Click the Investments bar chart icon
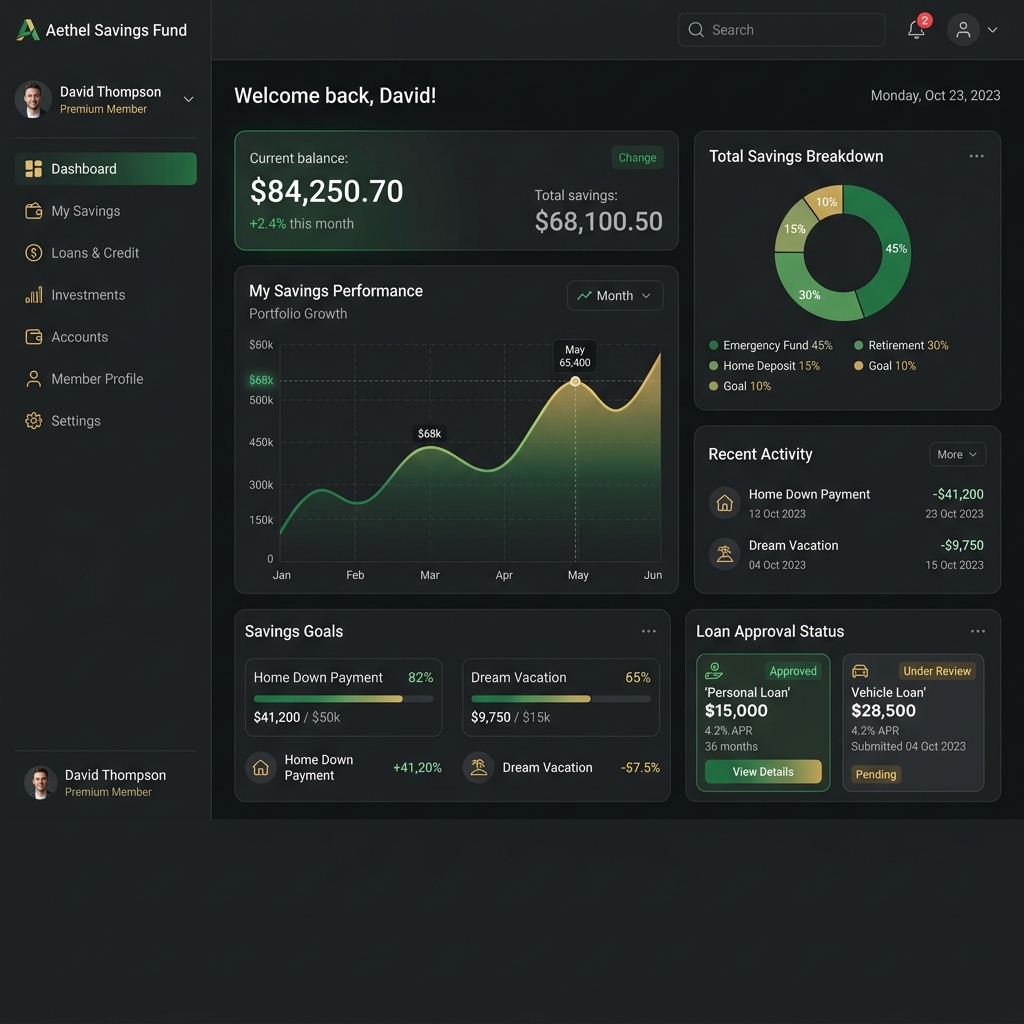The height and width of the screenshot is (1024, 1024). pos(33,295)
